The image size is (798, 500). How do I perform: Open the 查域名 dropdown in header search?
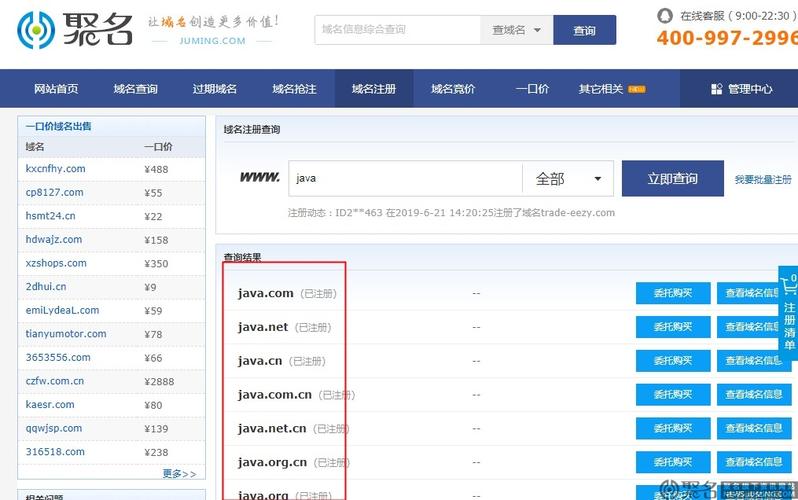(516, 30)
